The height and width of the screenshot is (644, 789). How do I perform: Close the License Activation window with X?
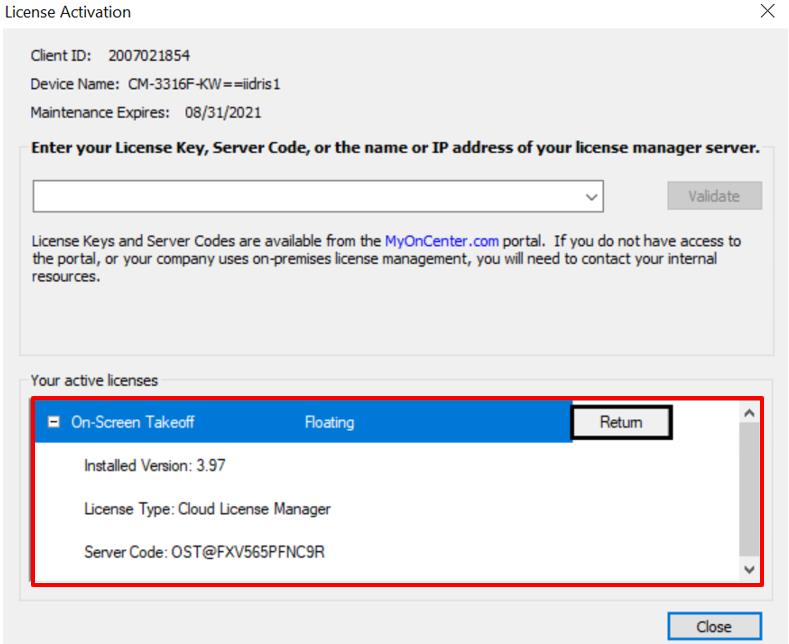click(767, 12)
